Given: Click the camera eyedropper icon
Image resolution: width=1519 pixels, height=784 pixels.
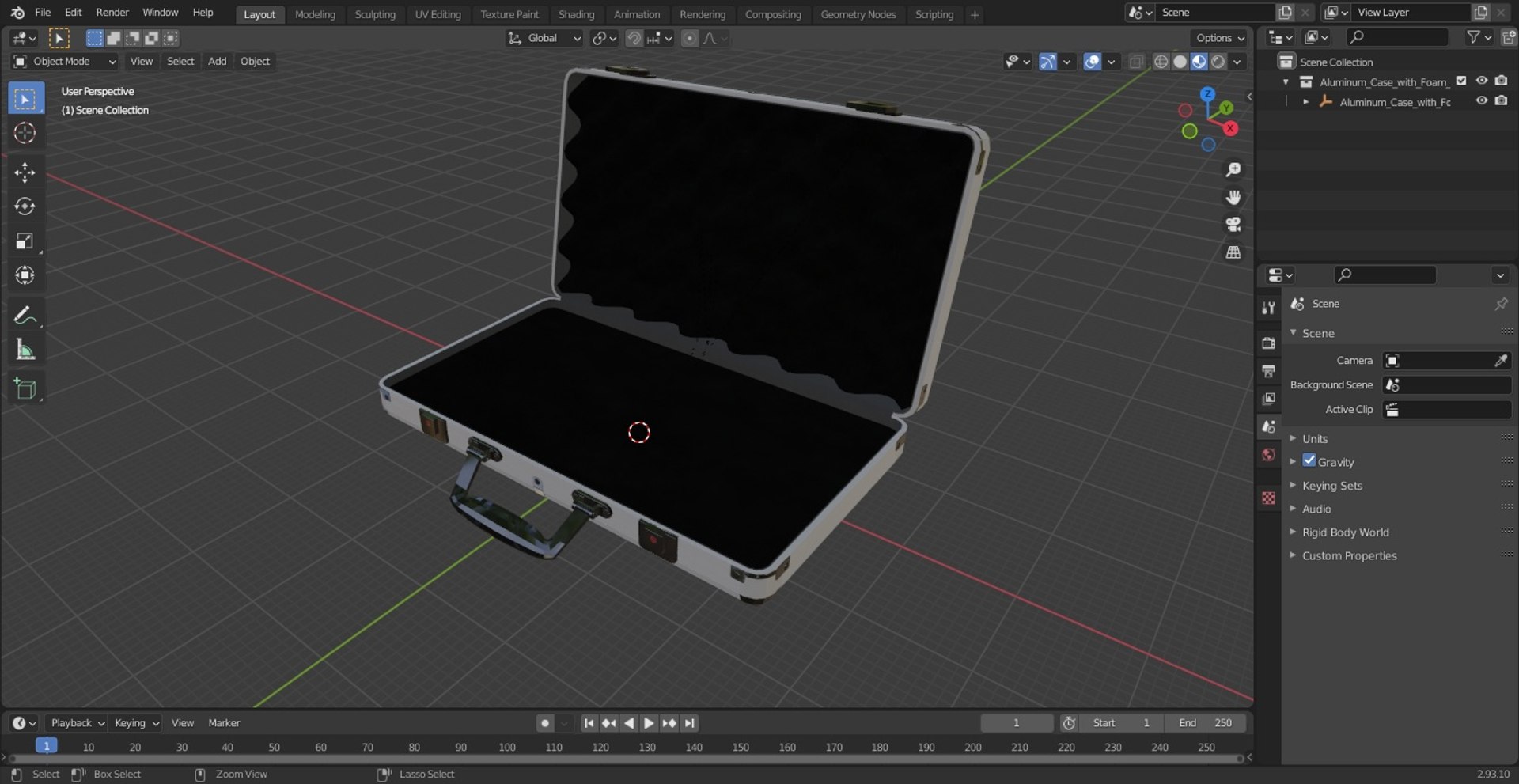Looking at the screenshot, I should click(1500, 361).
